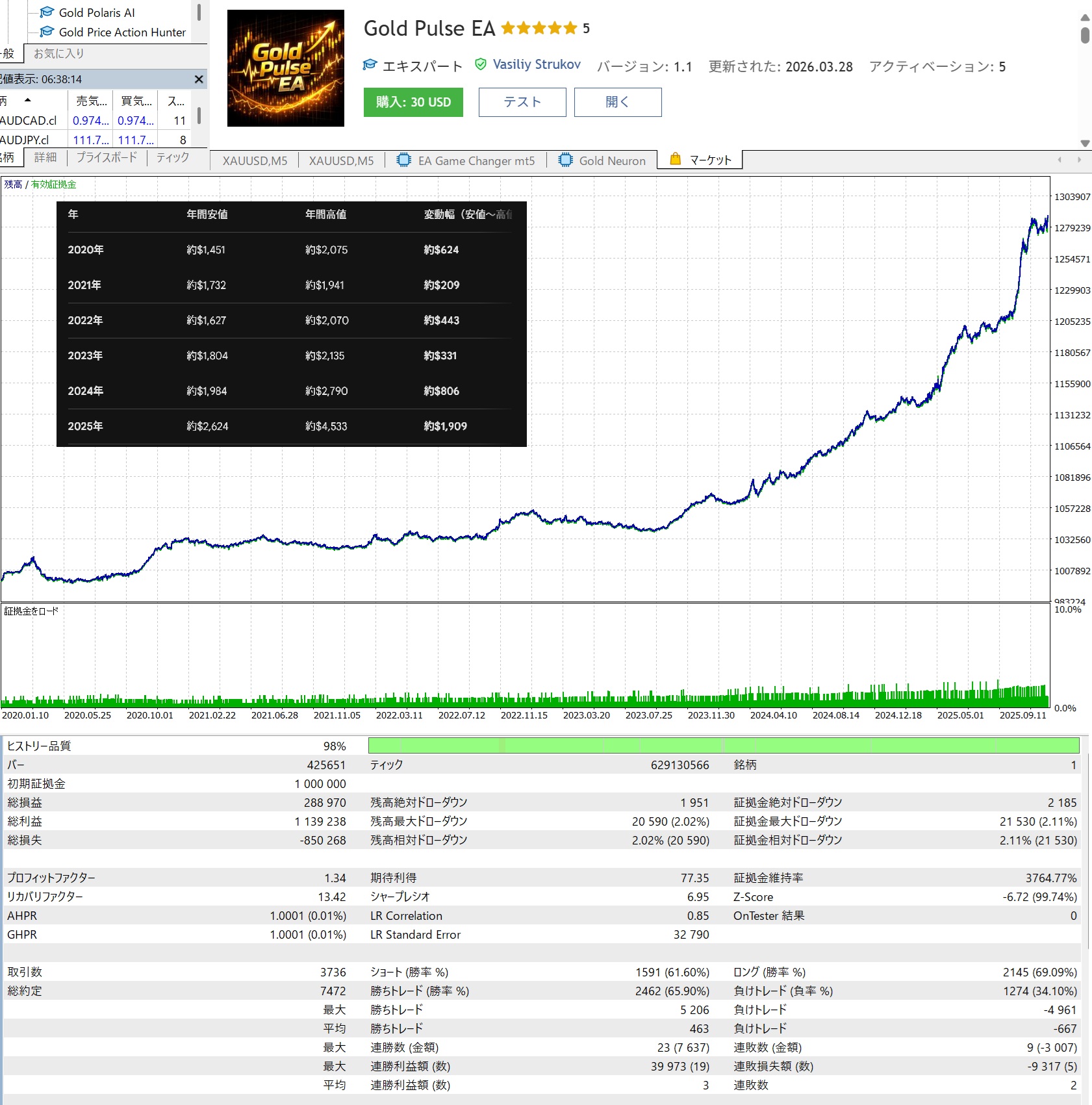Screen dimensions: 1092x1105
Task: Click the マーケット shopping bag icon
Action: coord(675,159)
